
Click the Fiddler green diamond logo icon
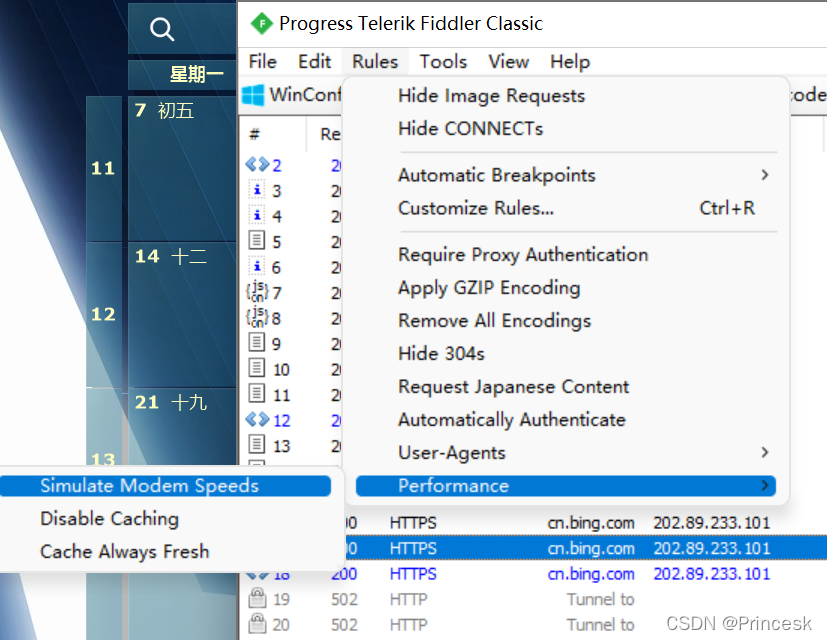point(261,24)
